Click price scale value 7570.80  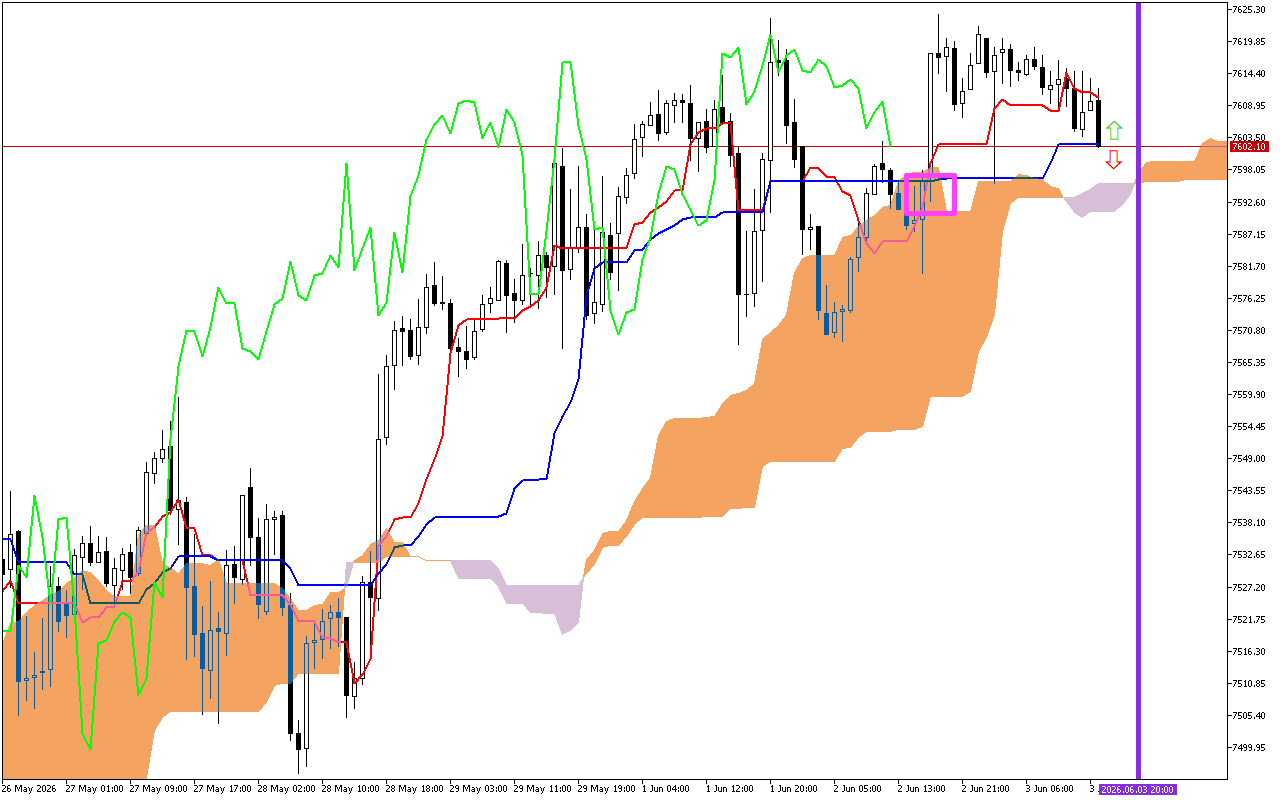coord(1248,330)
